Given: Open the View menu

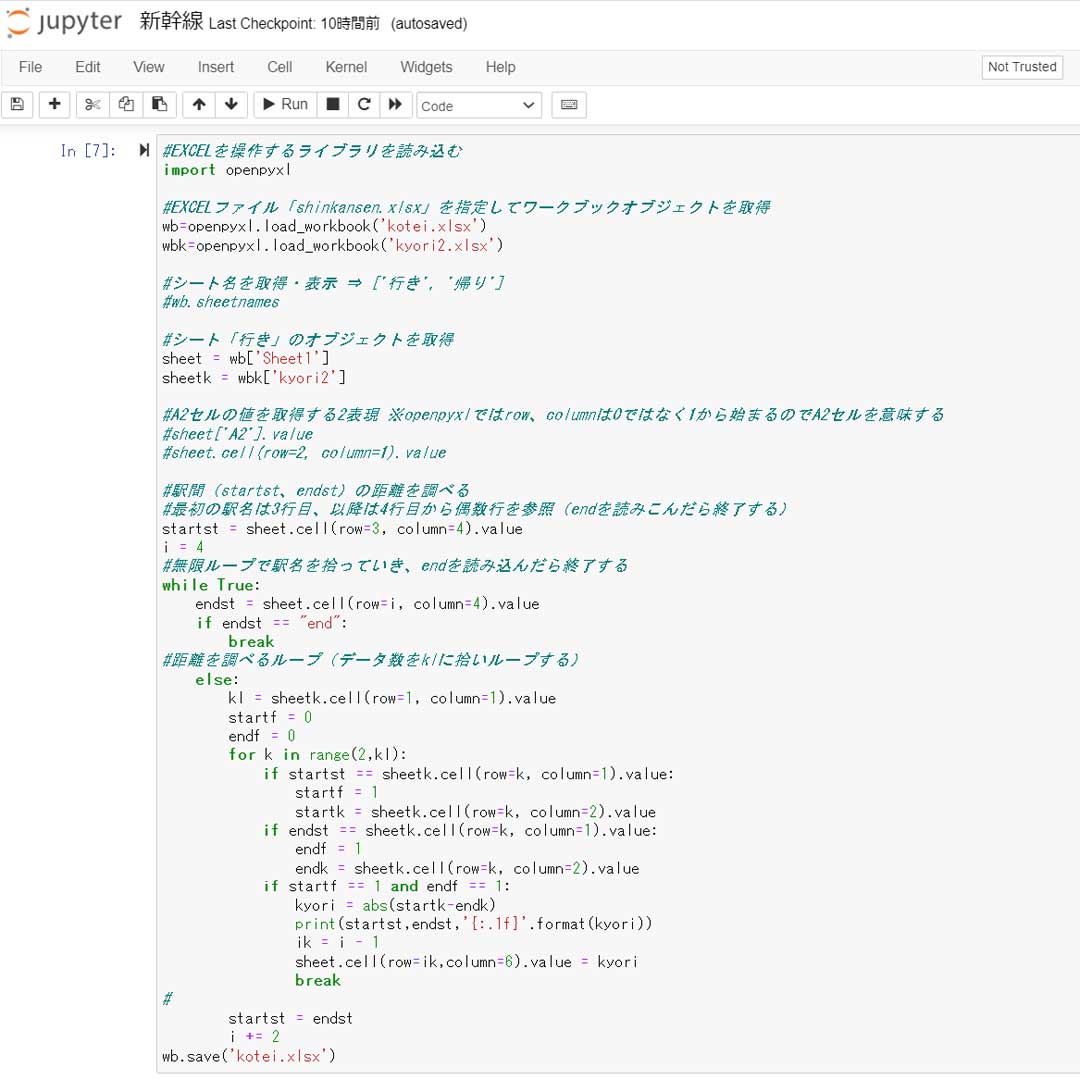Looking at the screenshot, I should (x=149, y=67).
